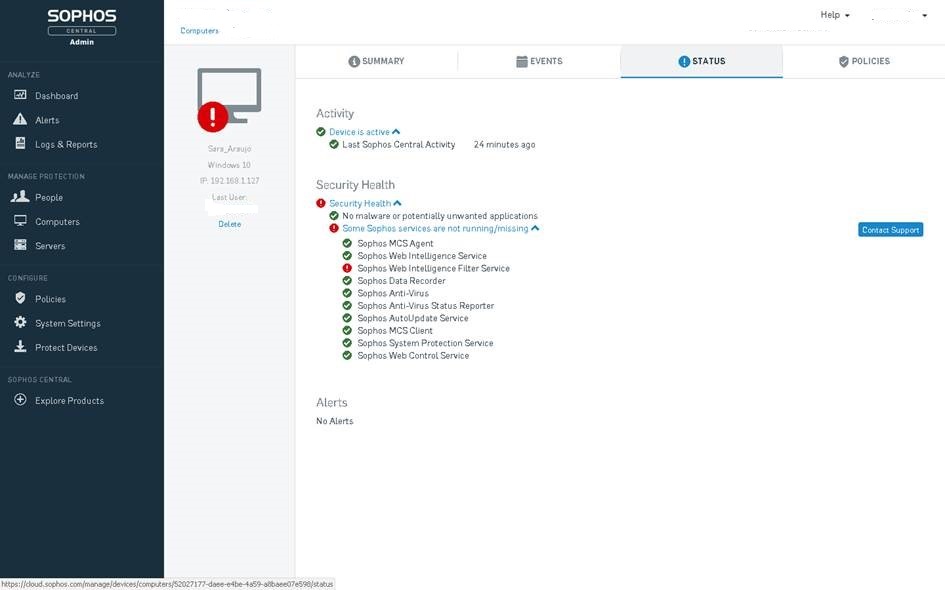The image size is (945, 590).
Task: Collapse the Device is active section
Action: 396,132
